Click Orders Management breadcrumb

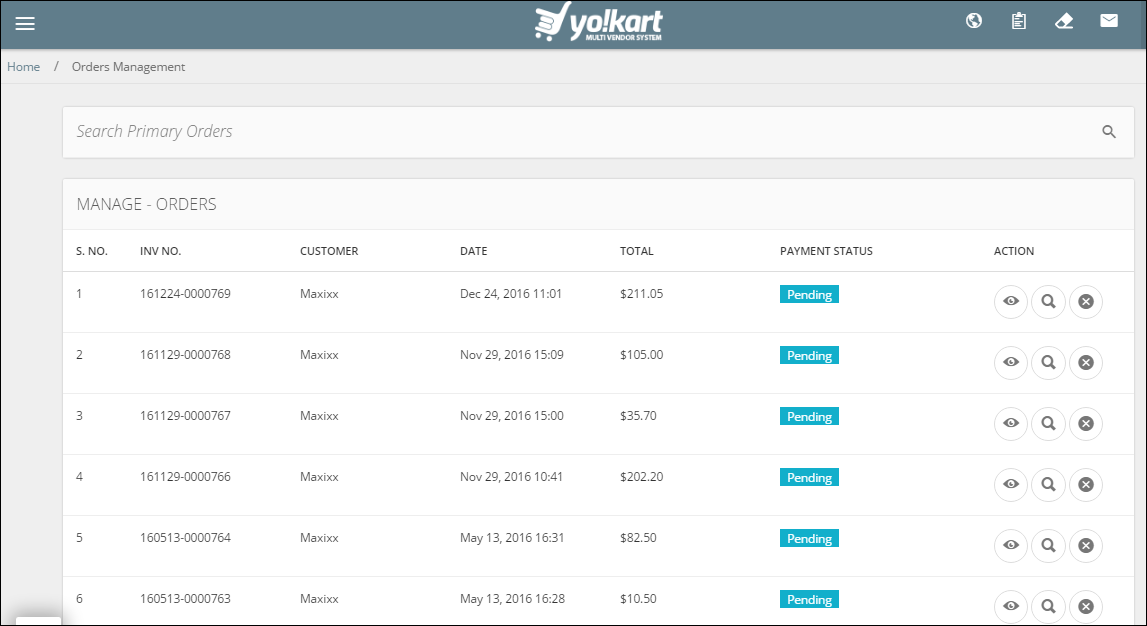[128, 67]
